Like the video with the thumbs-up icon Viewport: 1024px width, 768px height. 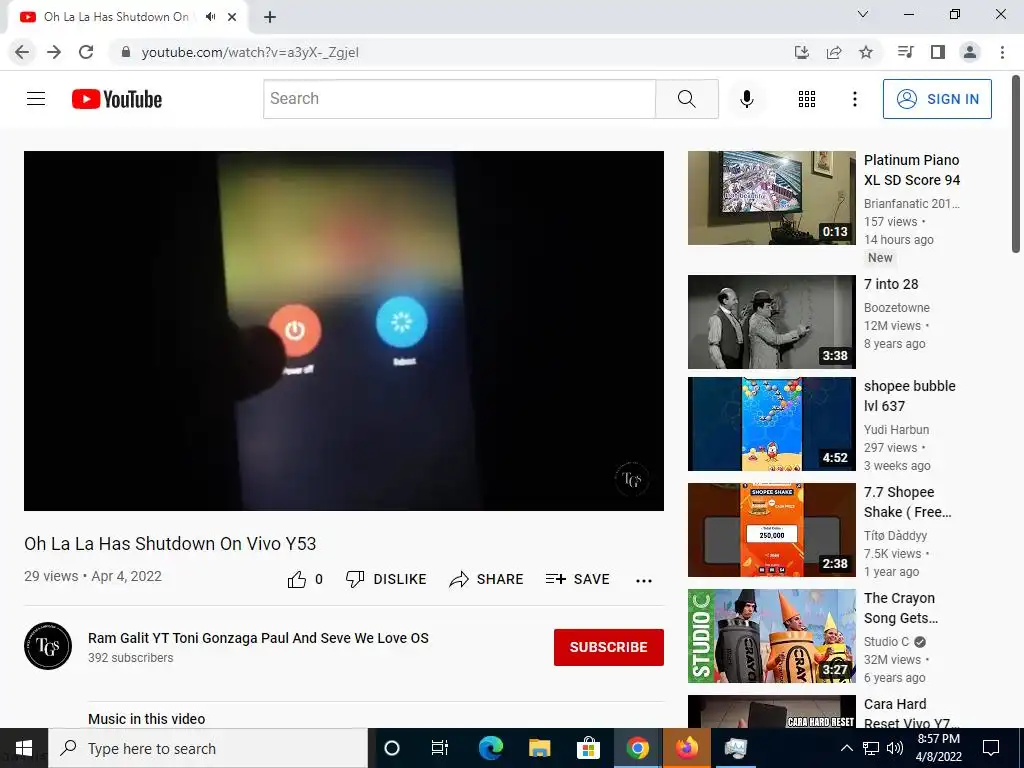[297, 579]
